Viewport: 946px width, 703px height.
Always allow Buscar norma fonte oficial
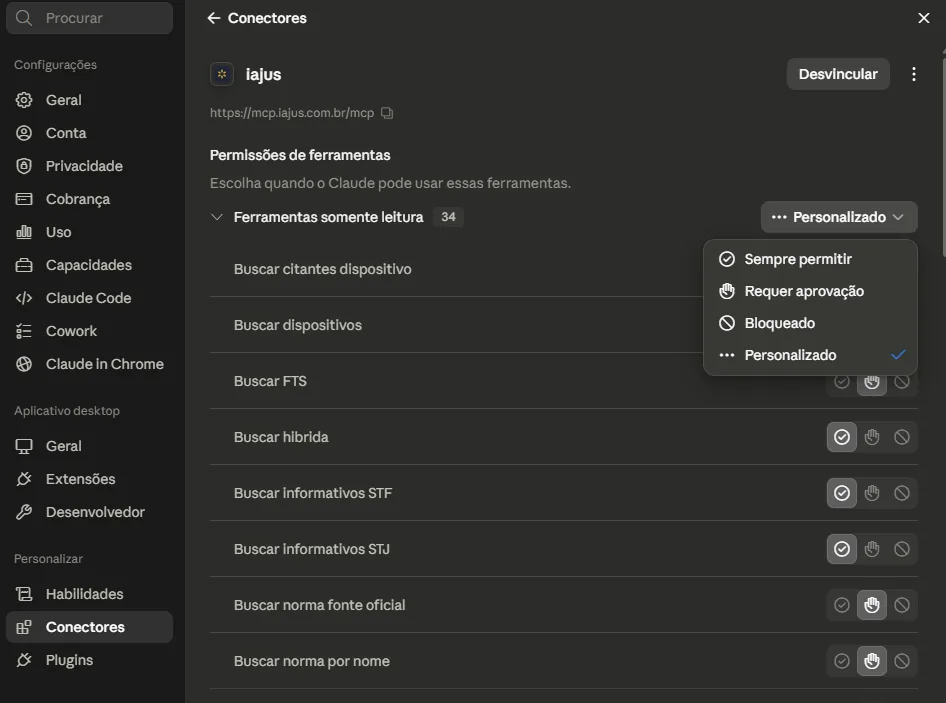point(841,605)
